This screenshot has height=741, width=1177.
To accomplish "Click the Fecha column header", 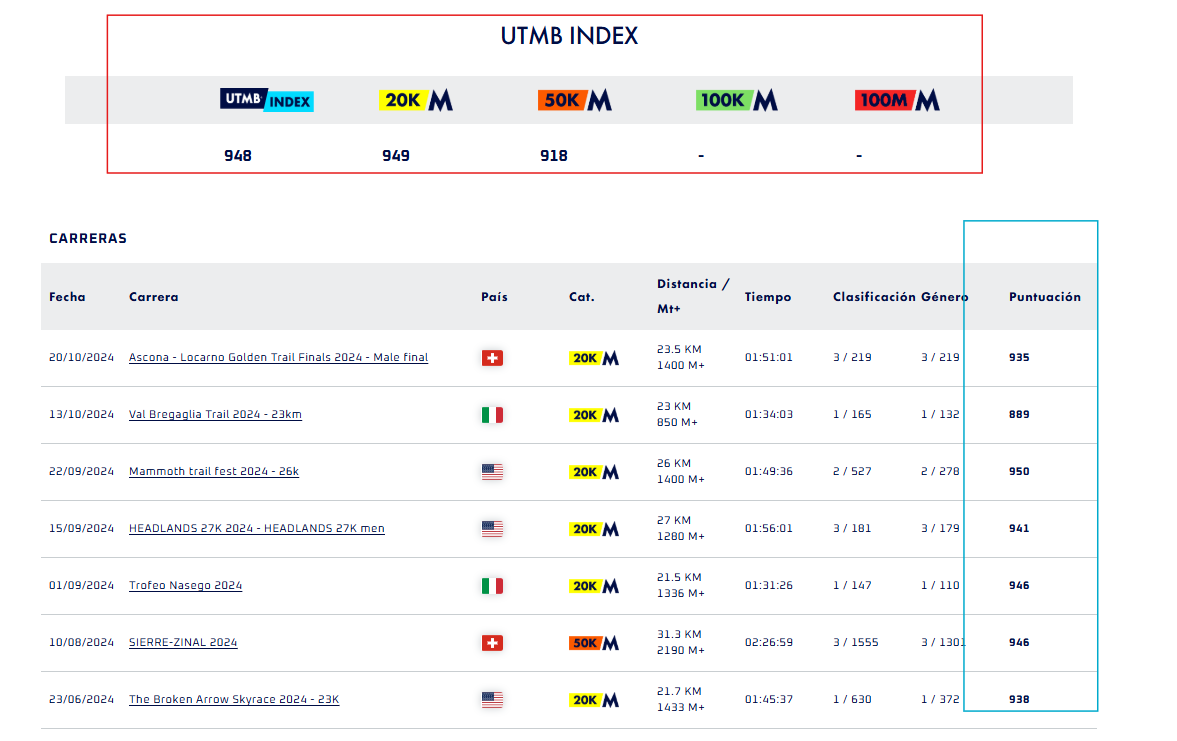I will [66, 297].
